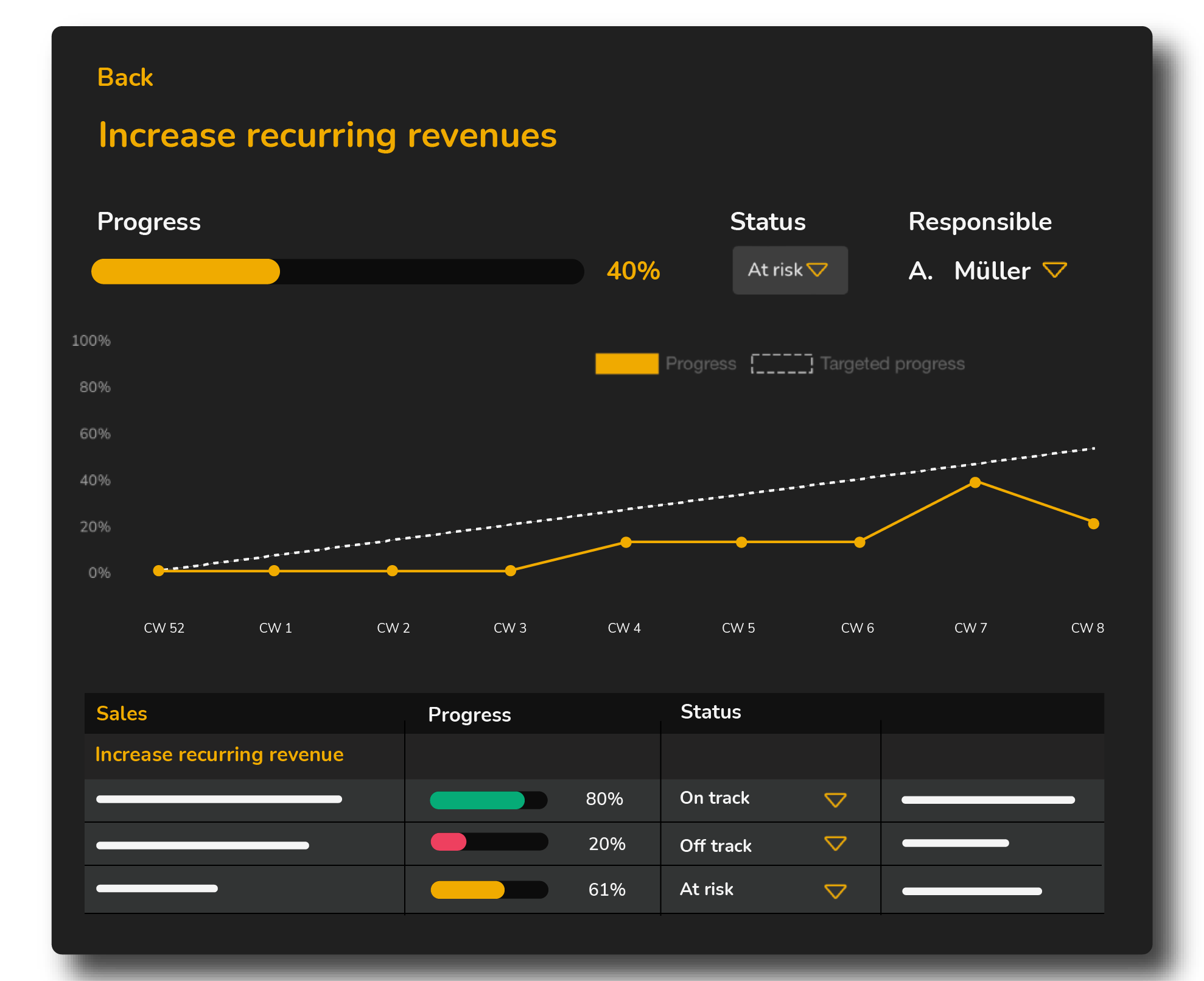Open the Status dropdown showing At risk
Image resolution: width=1204 pixels, height=981 pixels.
click(789, 270)
